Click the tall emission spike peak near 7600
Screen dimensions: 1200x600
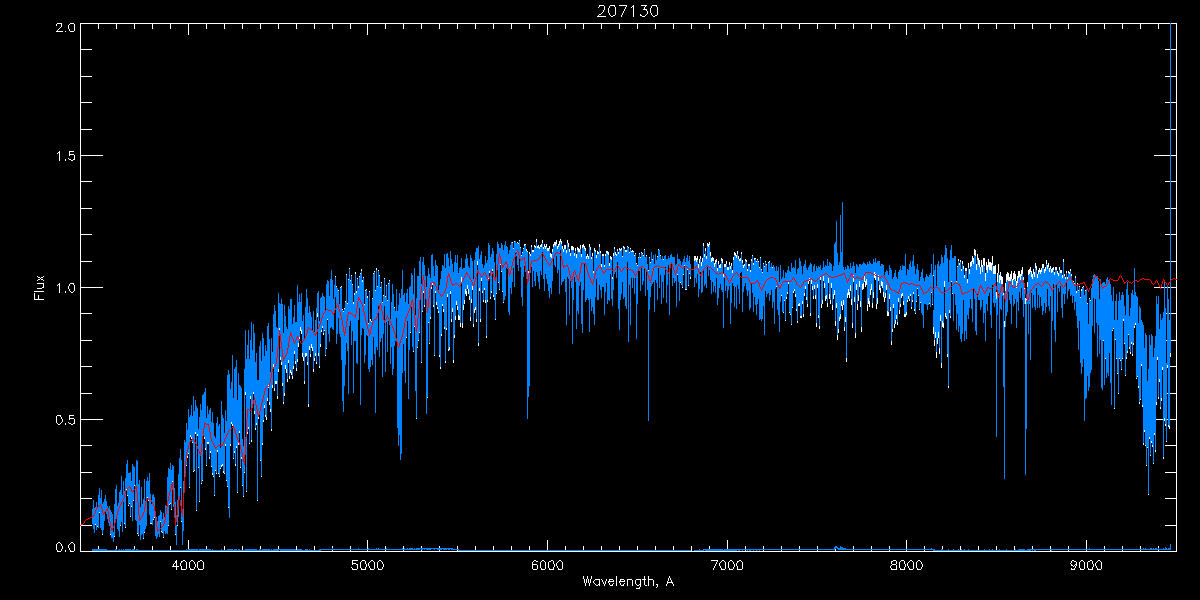842,204
